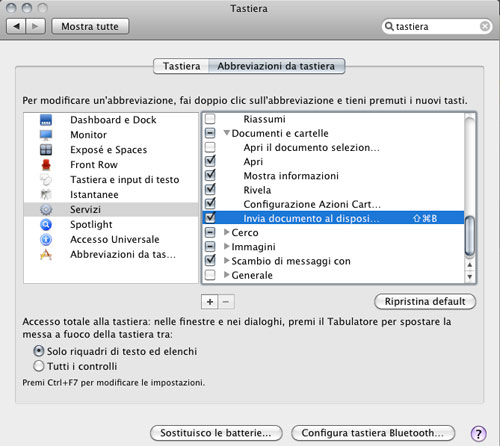Select the Mostra informazioni row text
Viewport: 500px width, 446px height.
(291, 176)
